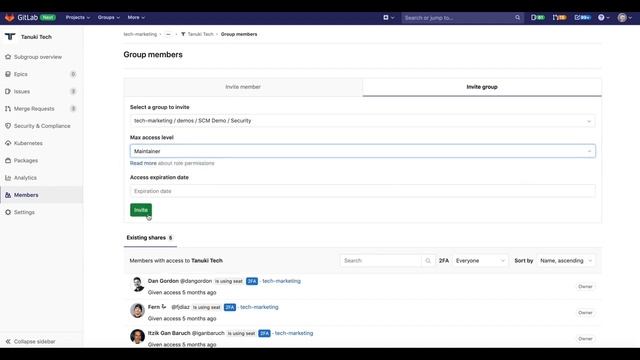Open the Select a group to invite dropdown

click(362, 121)
